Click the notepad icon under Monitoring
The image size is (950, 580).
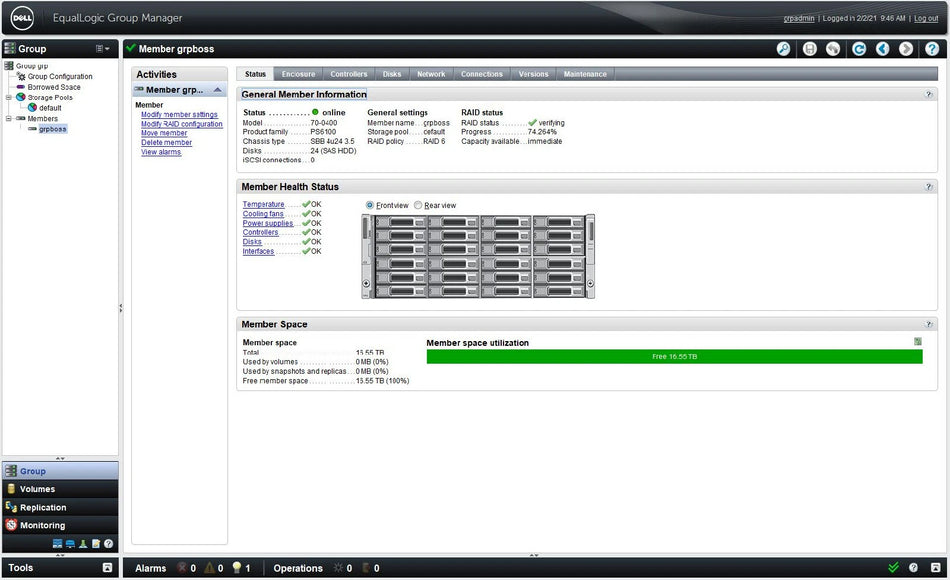click(x=96, y=544)
